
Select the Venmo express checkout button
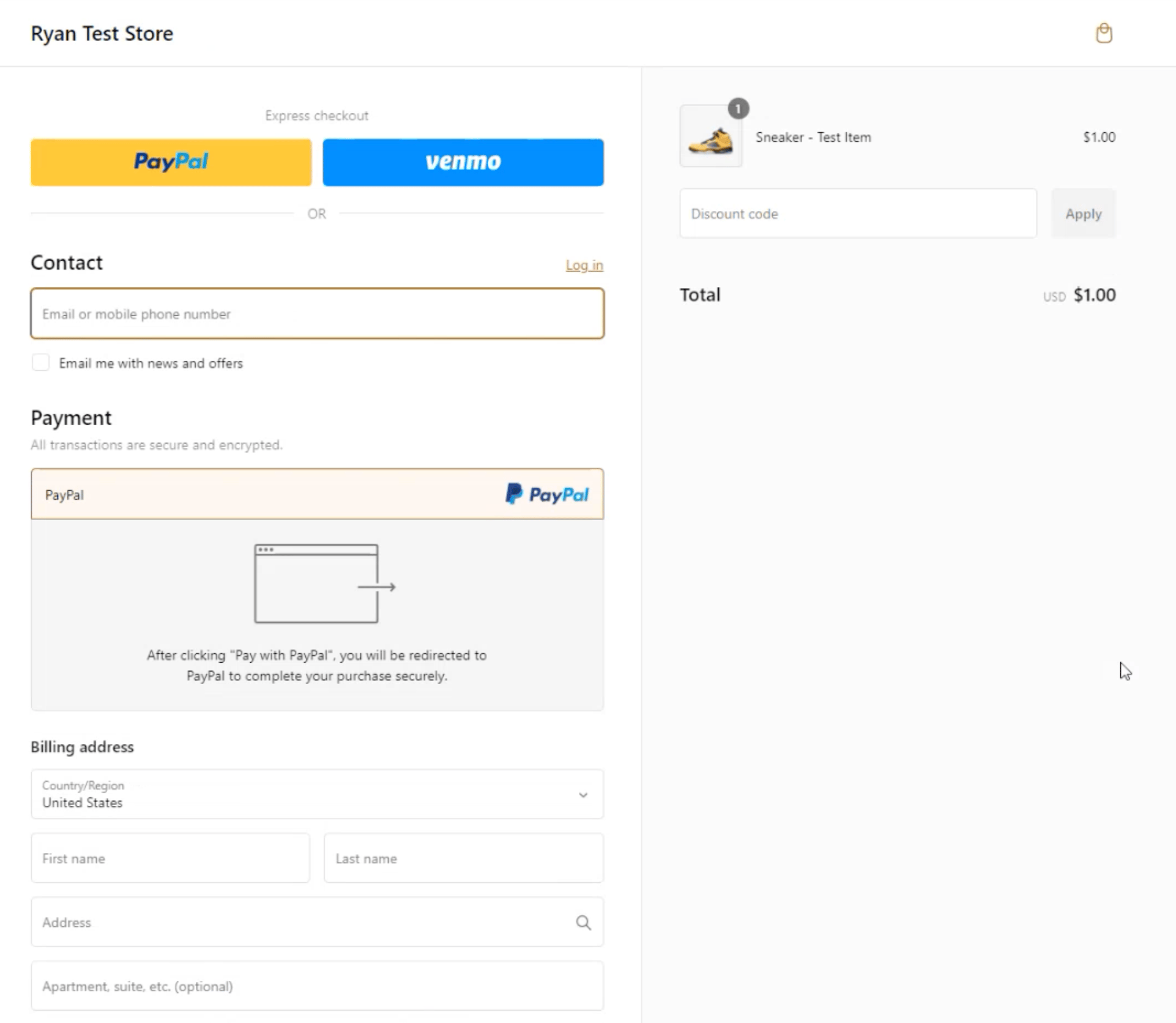(463, 162)
